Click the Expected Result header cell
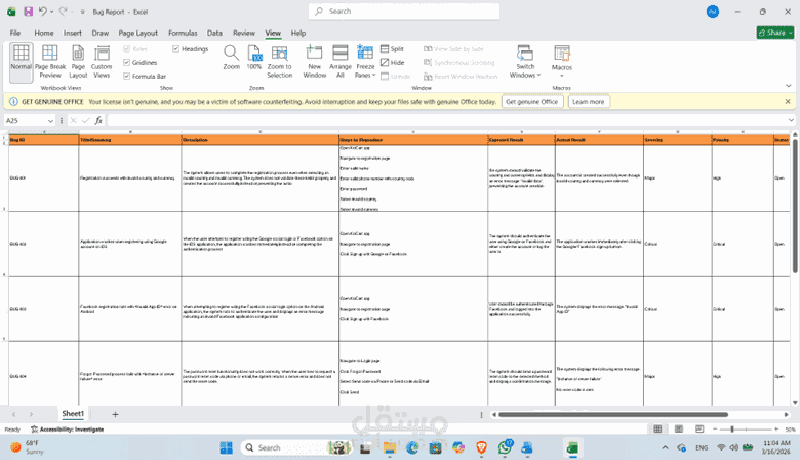800x460 pixels. click(x=521, y=140)
